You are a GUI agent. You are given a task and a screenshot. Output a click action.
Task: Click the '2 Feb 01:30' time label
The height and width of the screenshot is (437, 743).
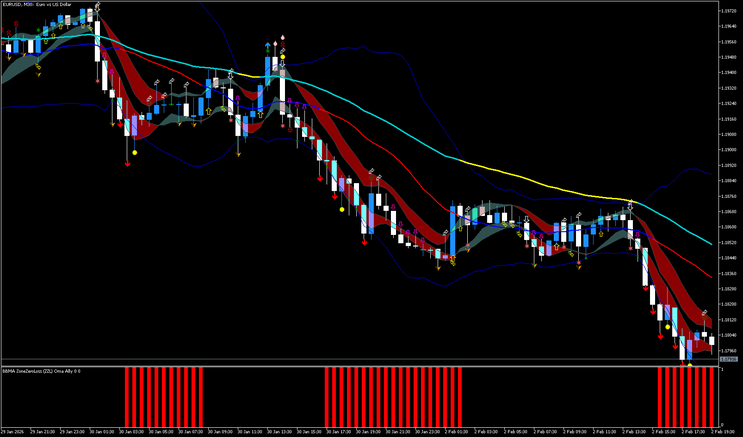454,432
